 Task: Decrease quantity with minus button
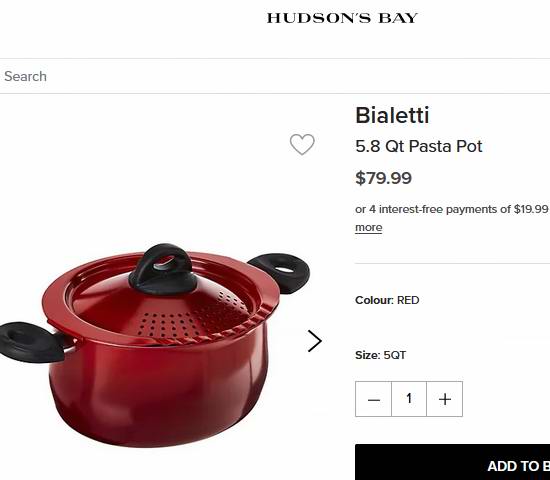[373, 399]
